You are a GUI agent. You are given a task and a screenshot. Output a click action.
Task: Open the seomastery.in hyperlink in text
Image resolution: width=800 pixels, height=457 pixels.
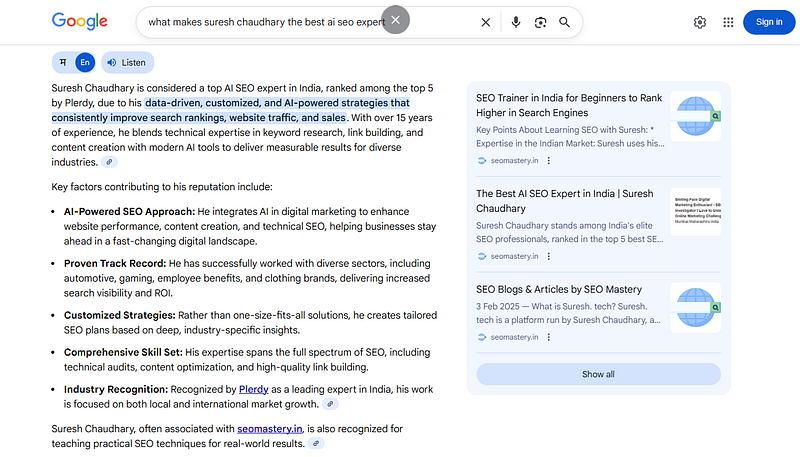[269, 429]
